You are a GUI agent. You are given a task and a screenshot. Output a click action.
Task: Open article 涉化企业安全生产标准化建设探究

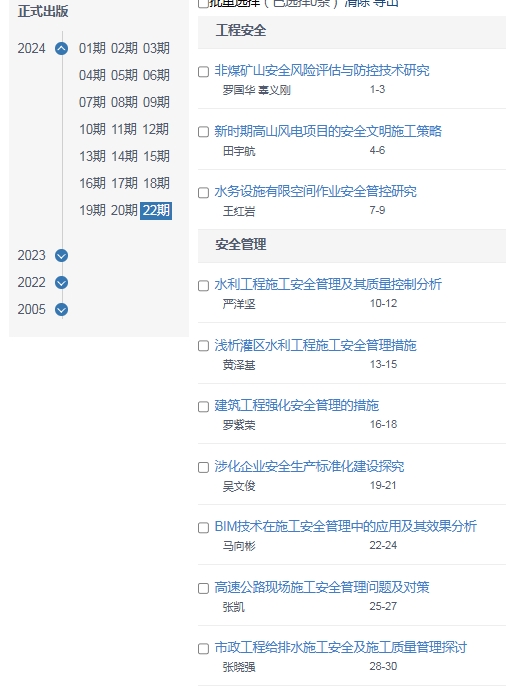[309, 466]
